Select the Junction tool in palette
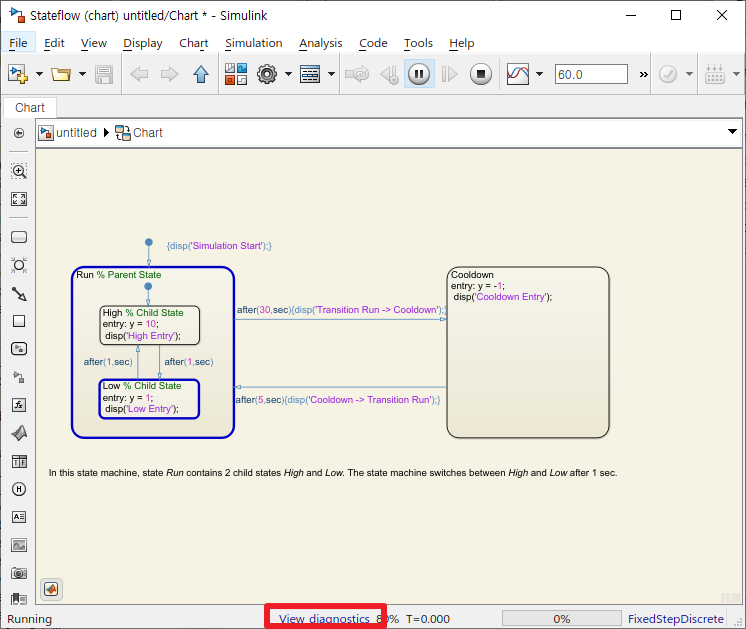This screenshot has height=629, width=746. 19,265
